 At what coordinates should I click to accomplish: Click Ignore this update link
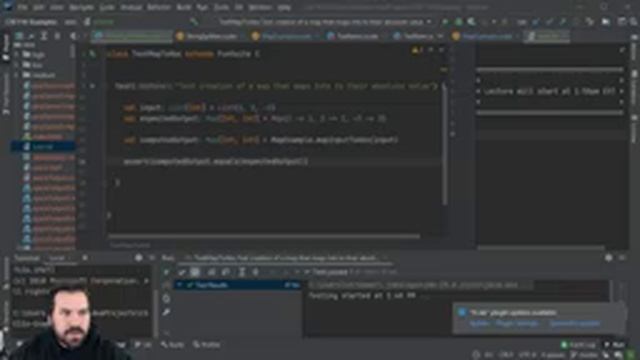575,324
